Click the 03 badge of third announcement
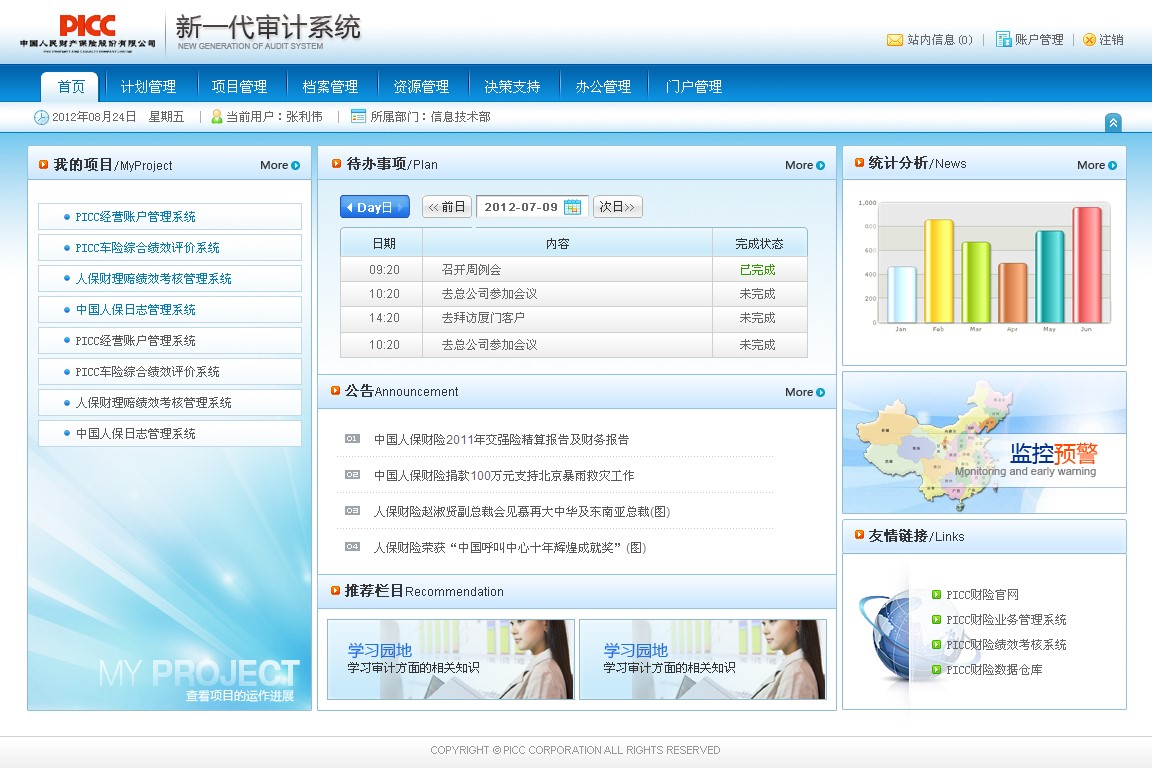Screen dimensions: 1152x768 pos(352,511)
